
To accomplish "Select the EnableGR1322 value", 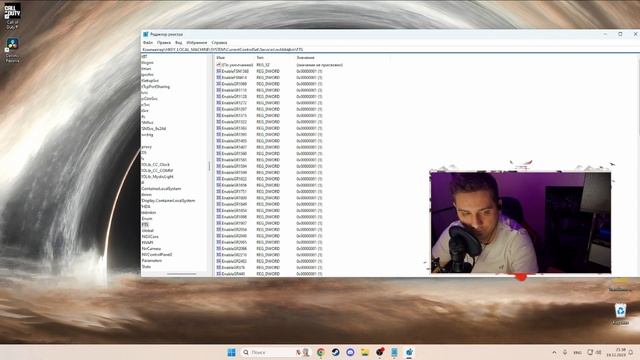I will point(234,122).
